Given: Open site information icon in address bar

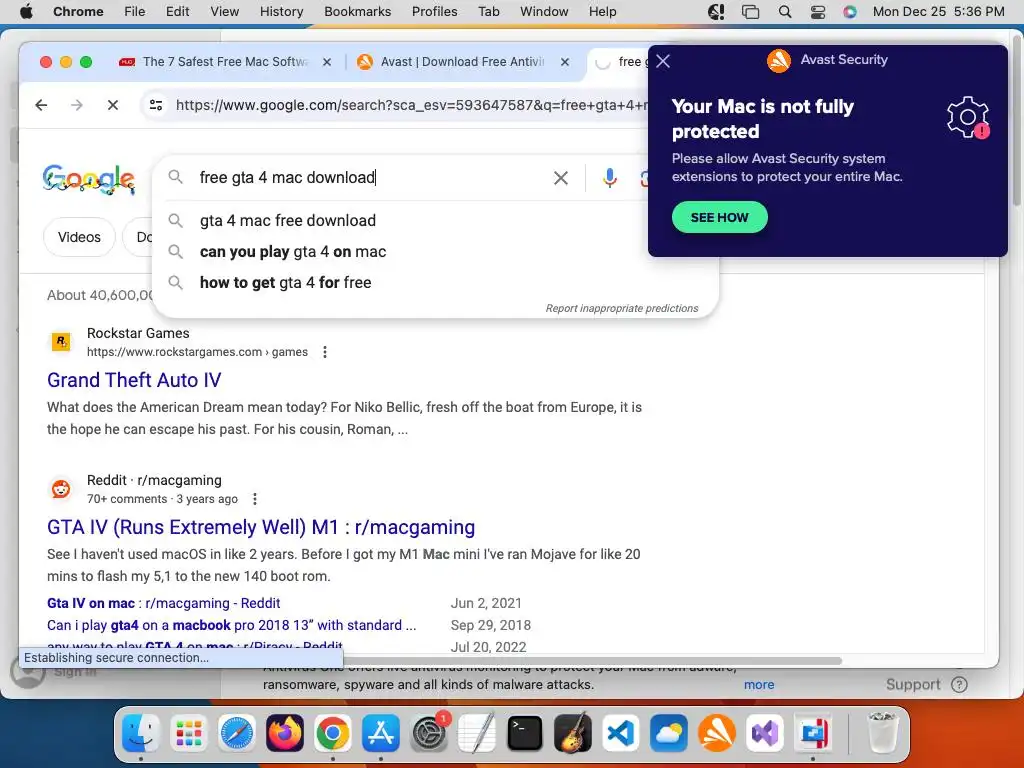Looking at the screenshot, I should (x=156, y=105).
